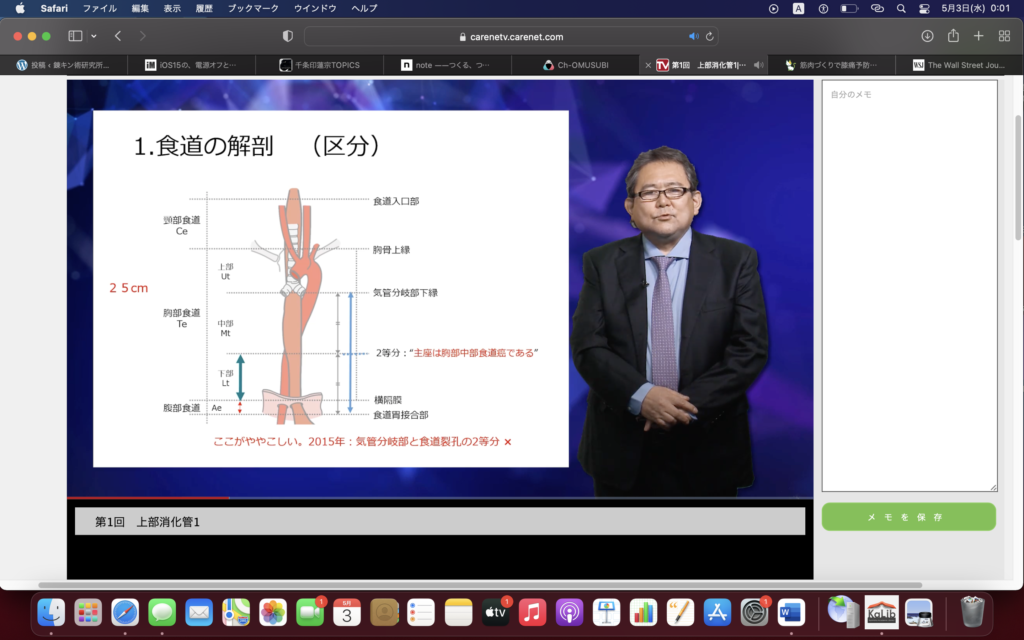Image resolution: width=1024 pixels, height=640 pixels.
Task: Click the Safari sidebar toggle icon
Action: click(x=75, y=36)
